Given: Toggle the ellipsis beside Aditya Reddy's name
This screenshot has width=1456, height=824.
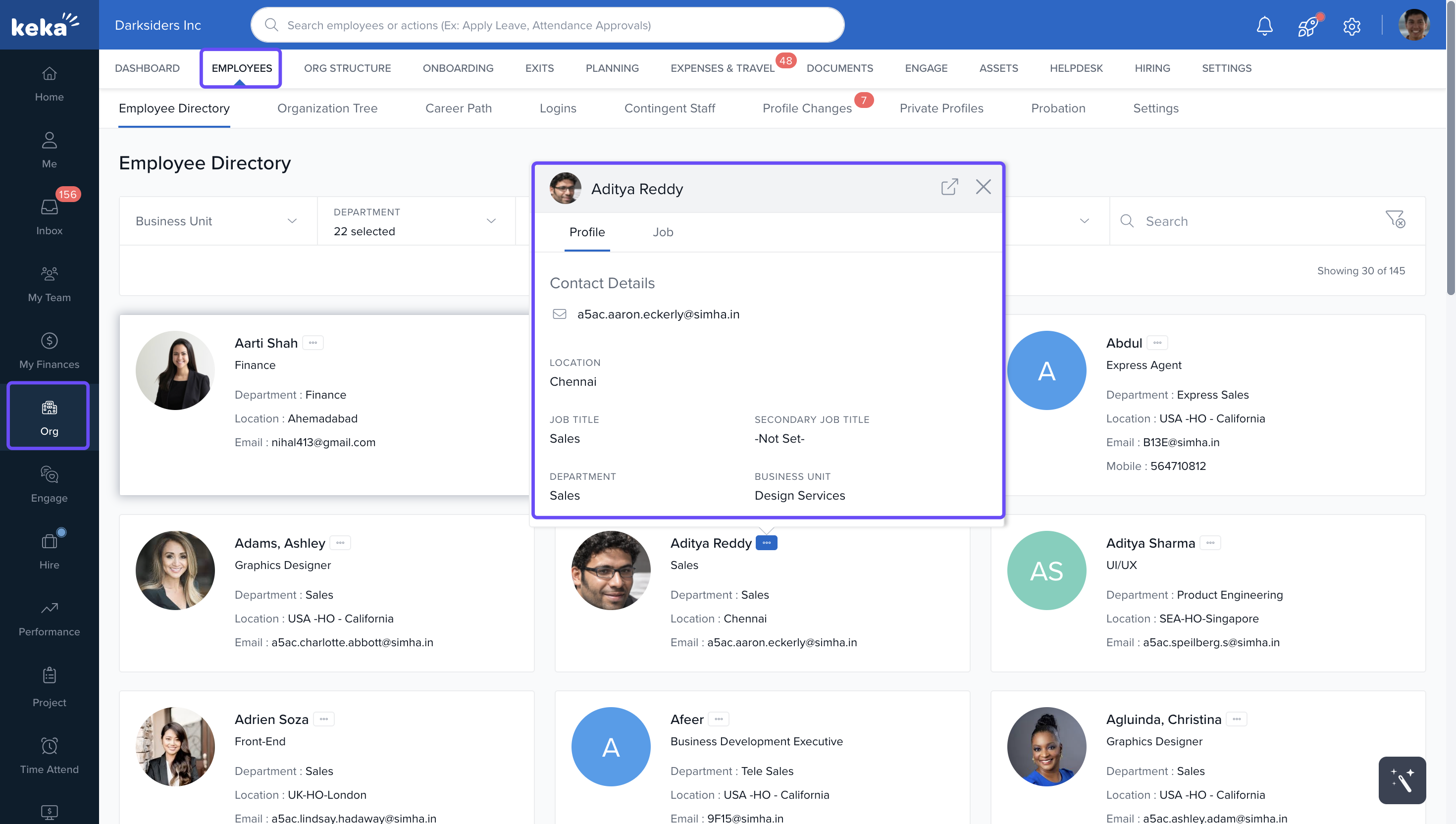Looking at the screenshot, I should pyautogui.click(x=766, y=543).
